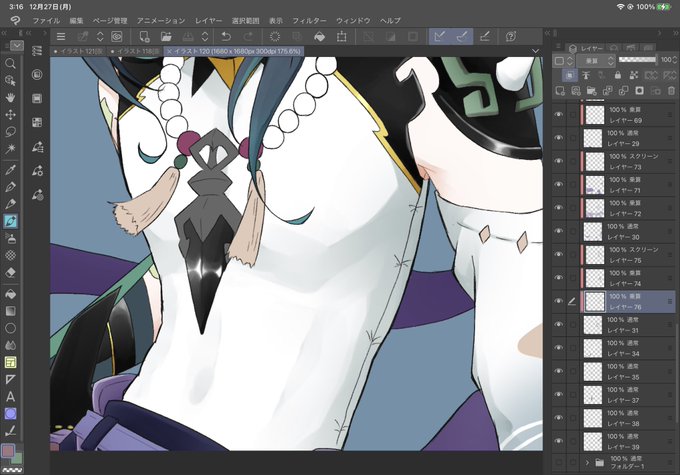Open the save options stepper arrows
Screen dimensions: 680x475
point(205,36)
